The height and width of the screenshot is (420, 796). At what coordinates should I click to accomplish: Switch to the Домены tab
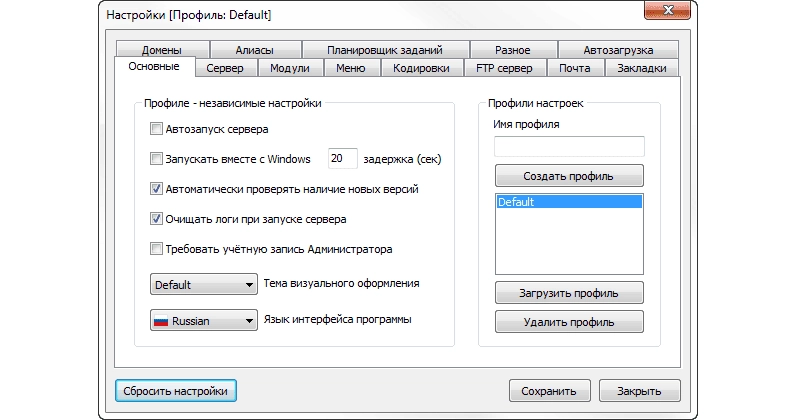[162, 49]
